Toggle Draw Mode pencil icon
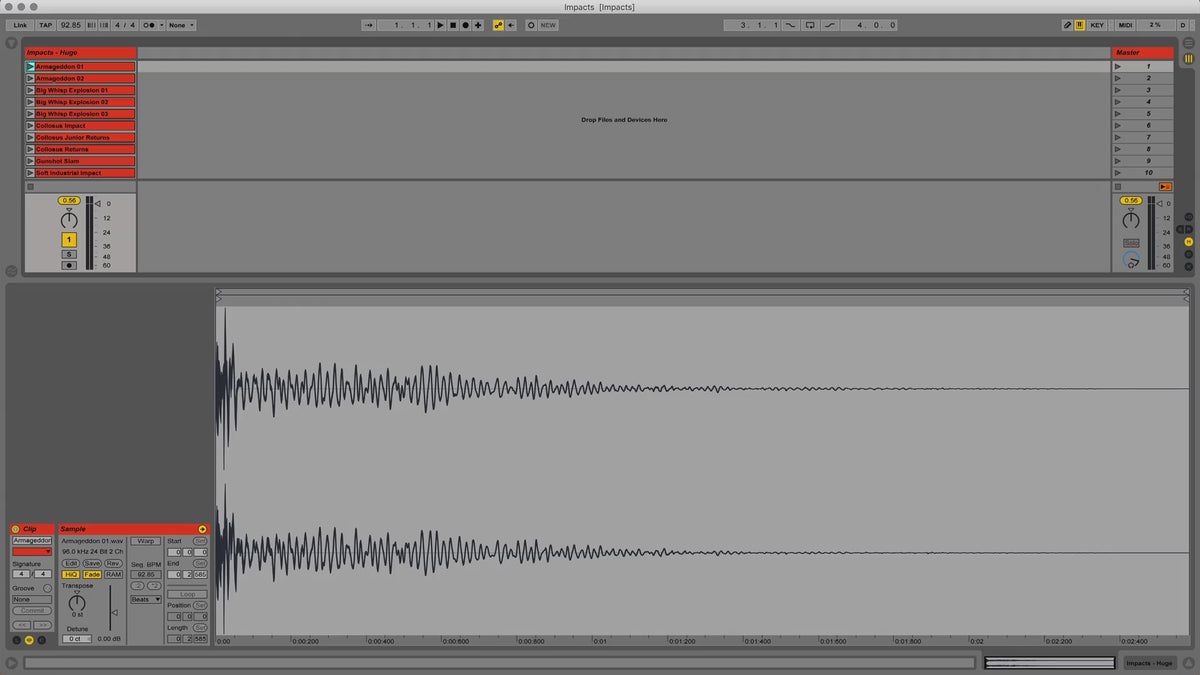This screenshot has width=1200, height=675. 1067,25
